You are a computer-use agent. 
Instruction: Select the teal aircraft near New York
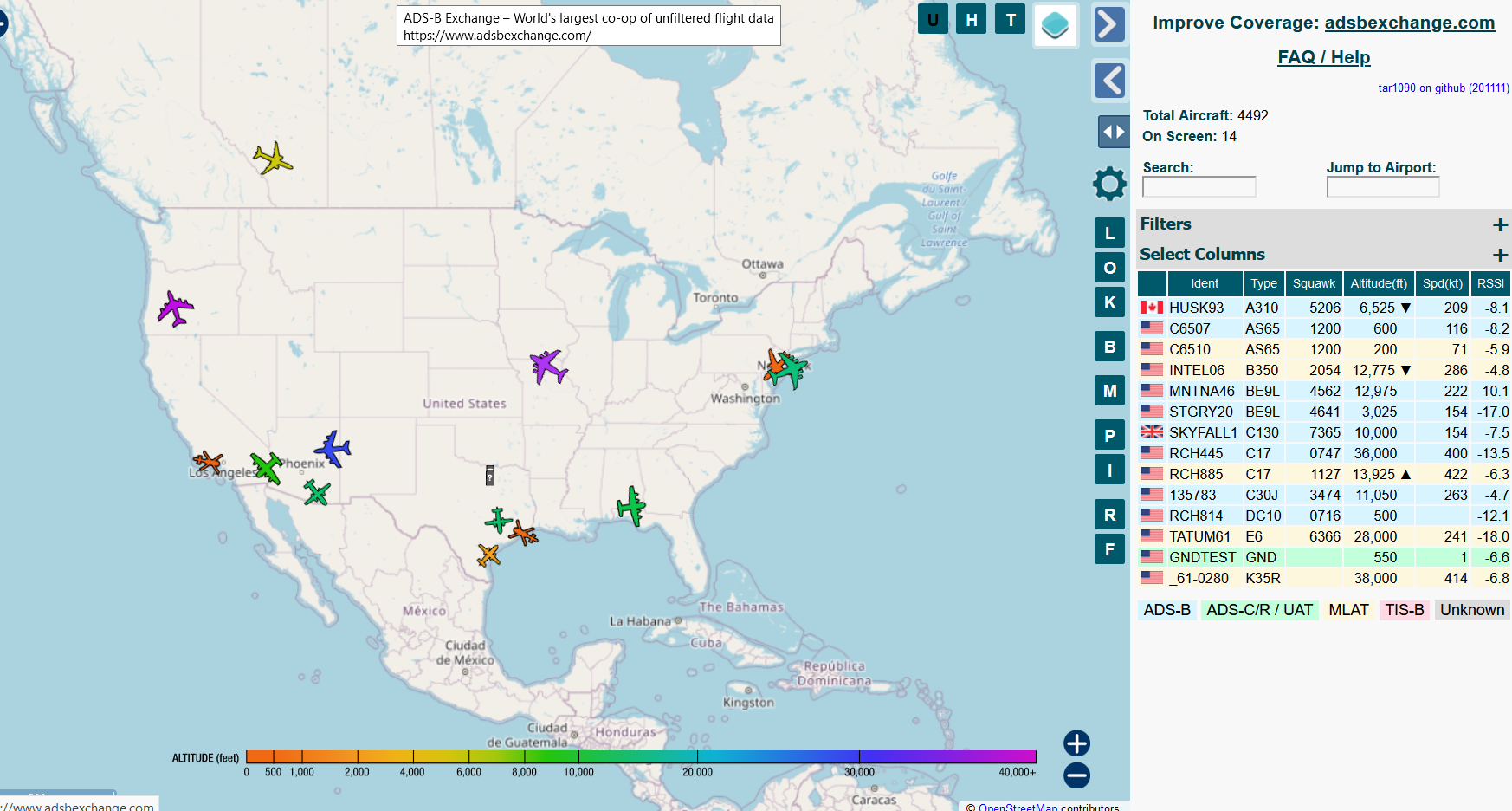pyautogui.click(x=792, y=370)
